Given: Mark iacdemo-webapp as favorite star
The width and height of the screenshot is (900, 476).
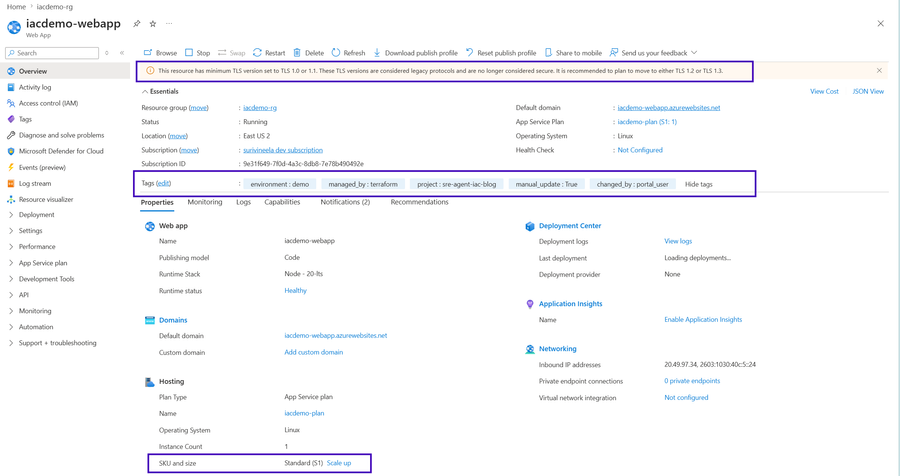Looking at the screenshot, I should pyautogui.click(x=153, y=24).
